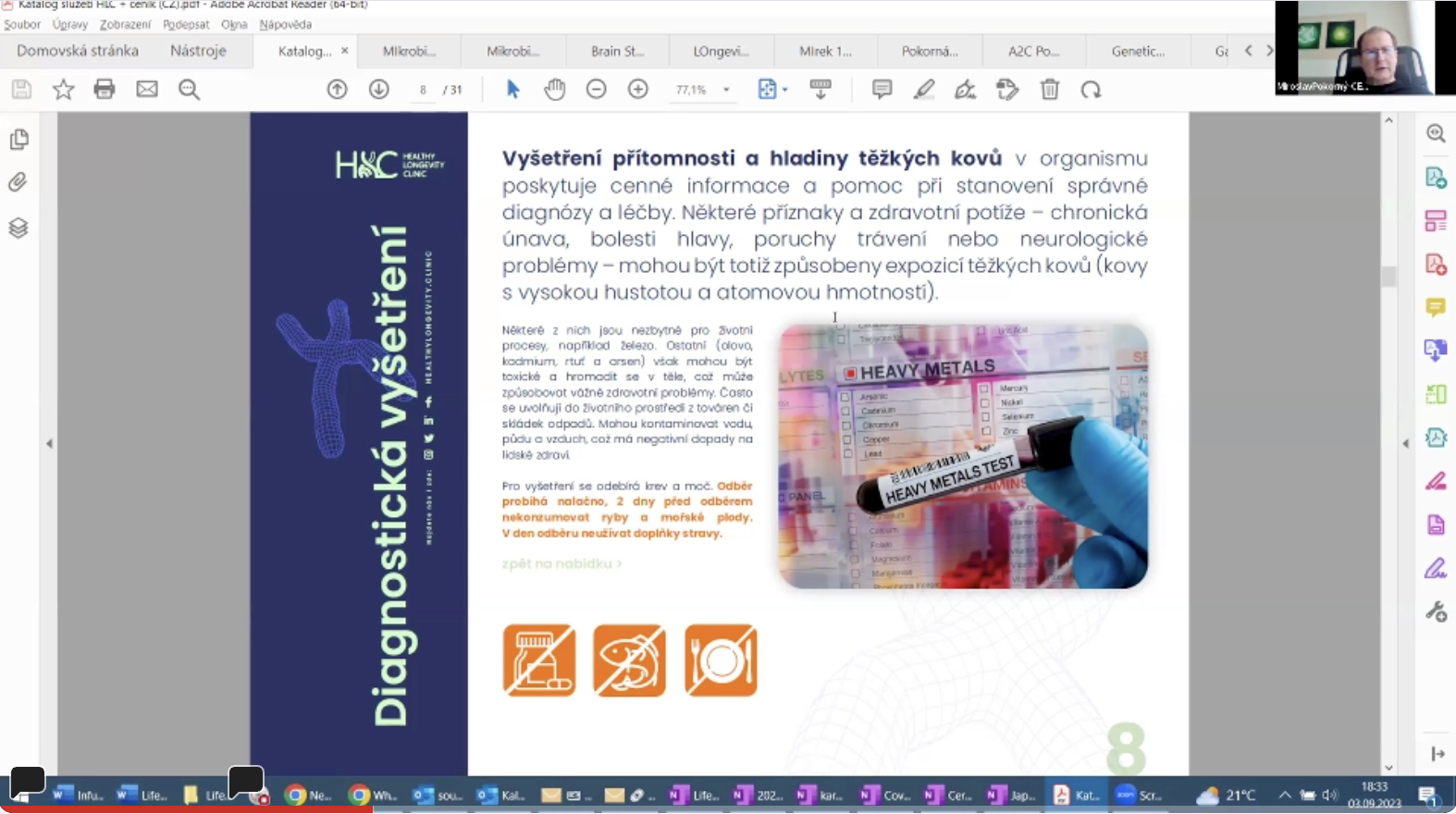Show hidden system tray icons
Image resolution: width=1456 pixels, height=814 pixels.
coord(1285,795)
